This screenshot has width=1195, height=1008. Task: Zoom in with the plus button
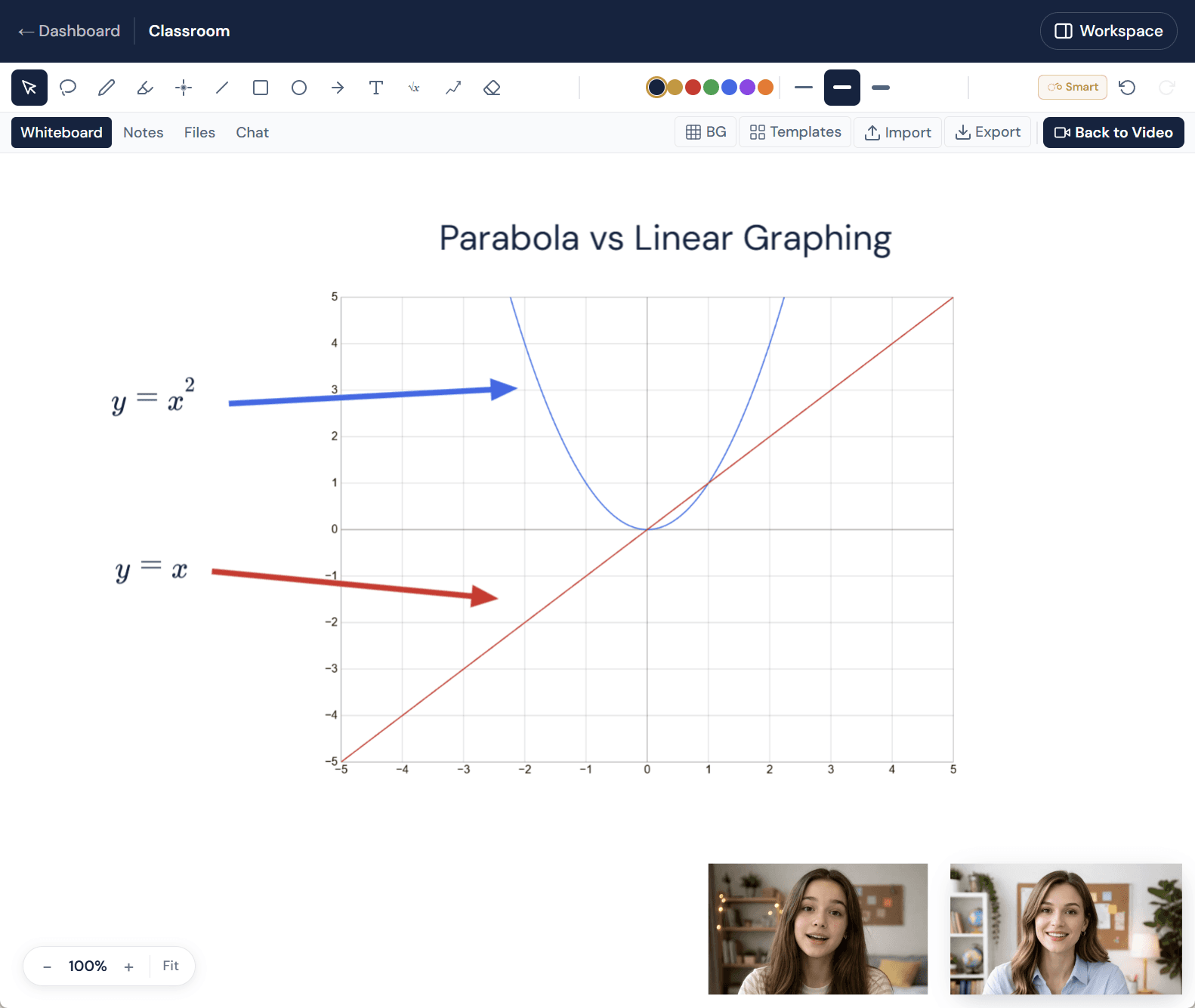click(129, 966)
